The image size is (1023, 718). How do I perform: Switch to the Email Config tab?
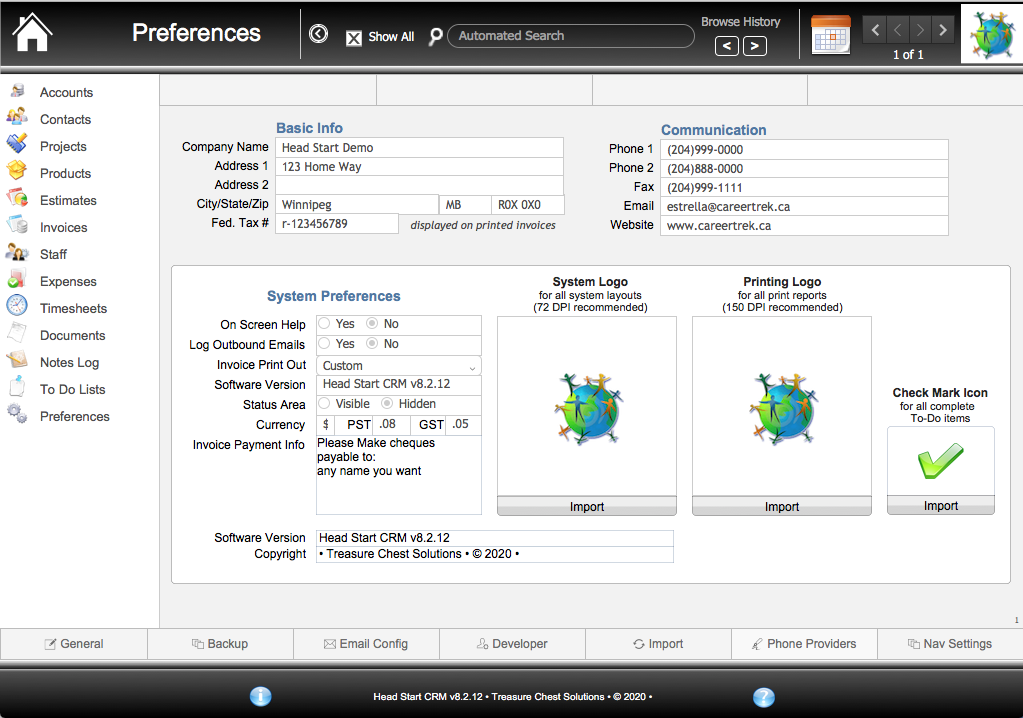tap(366, 644)
